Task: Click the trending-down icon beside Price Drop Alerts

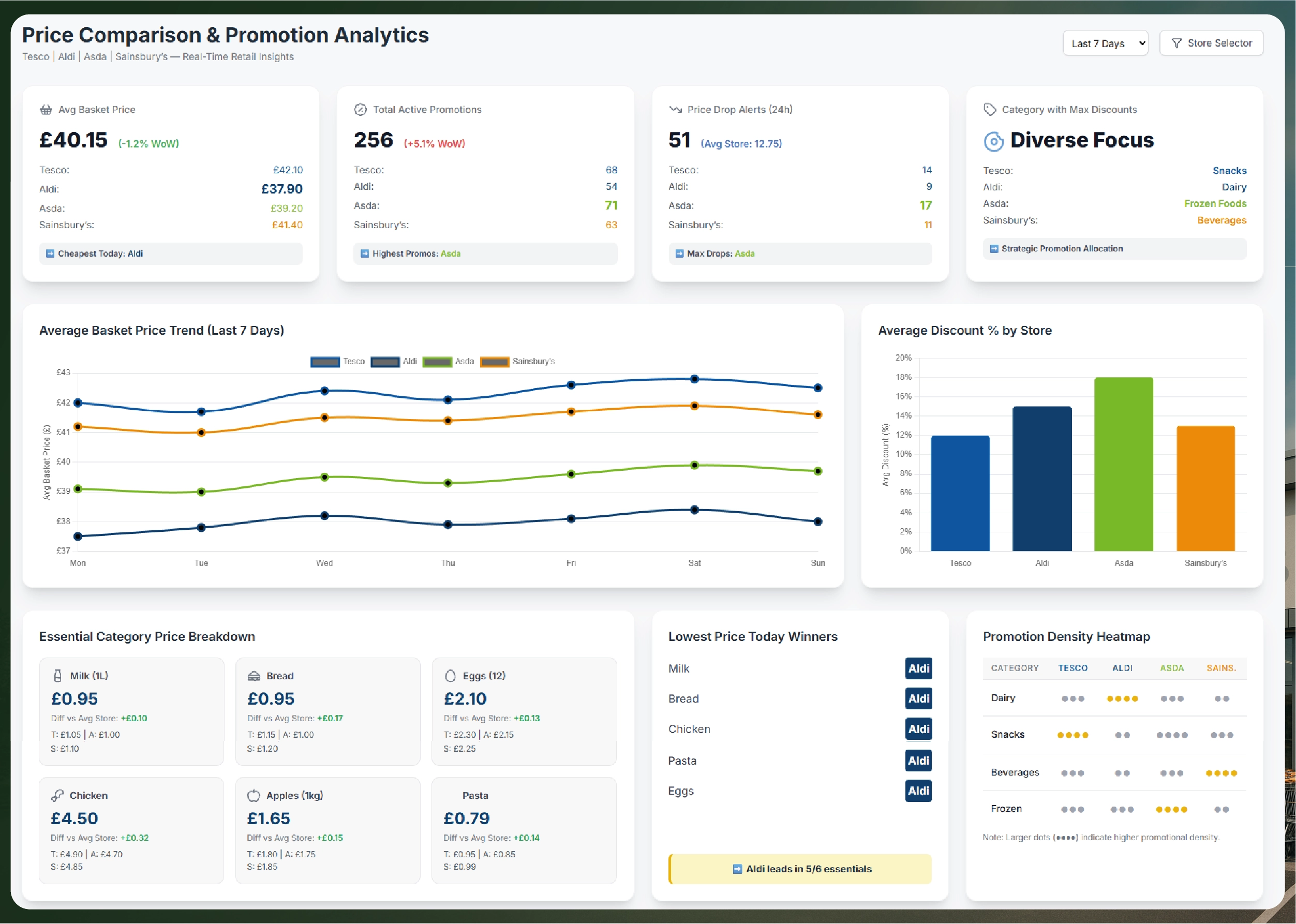Action: [675, 109]
